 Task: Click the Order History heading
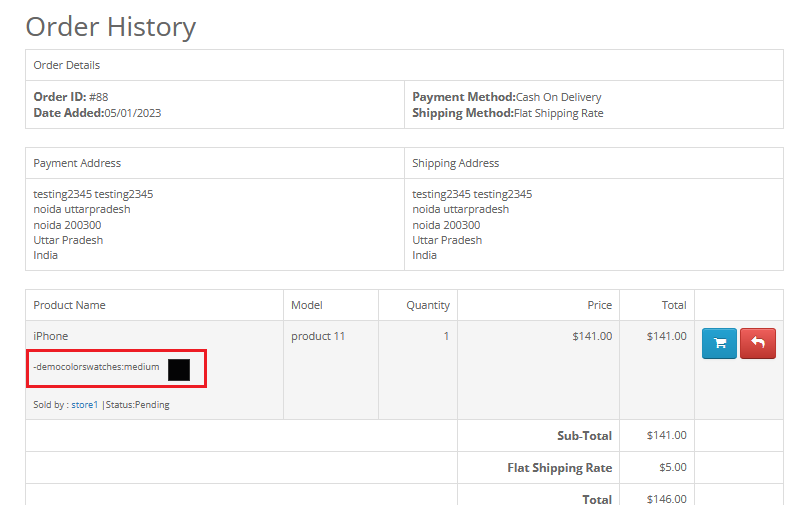[110, 27]
